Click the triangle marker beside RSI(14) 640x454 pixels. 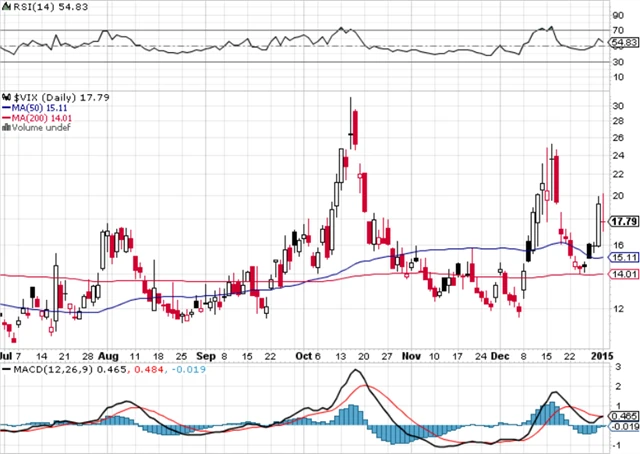click(x=5, y=8)
